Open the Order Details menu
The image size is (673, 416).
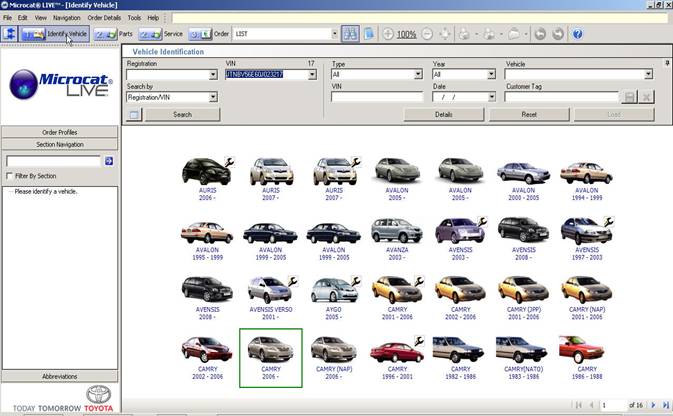pyautogui.click(x=104, y=18)
